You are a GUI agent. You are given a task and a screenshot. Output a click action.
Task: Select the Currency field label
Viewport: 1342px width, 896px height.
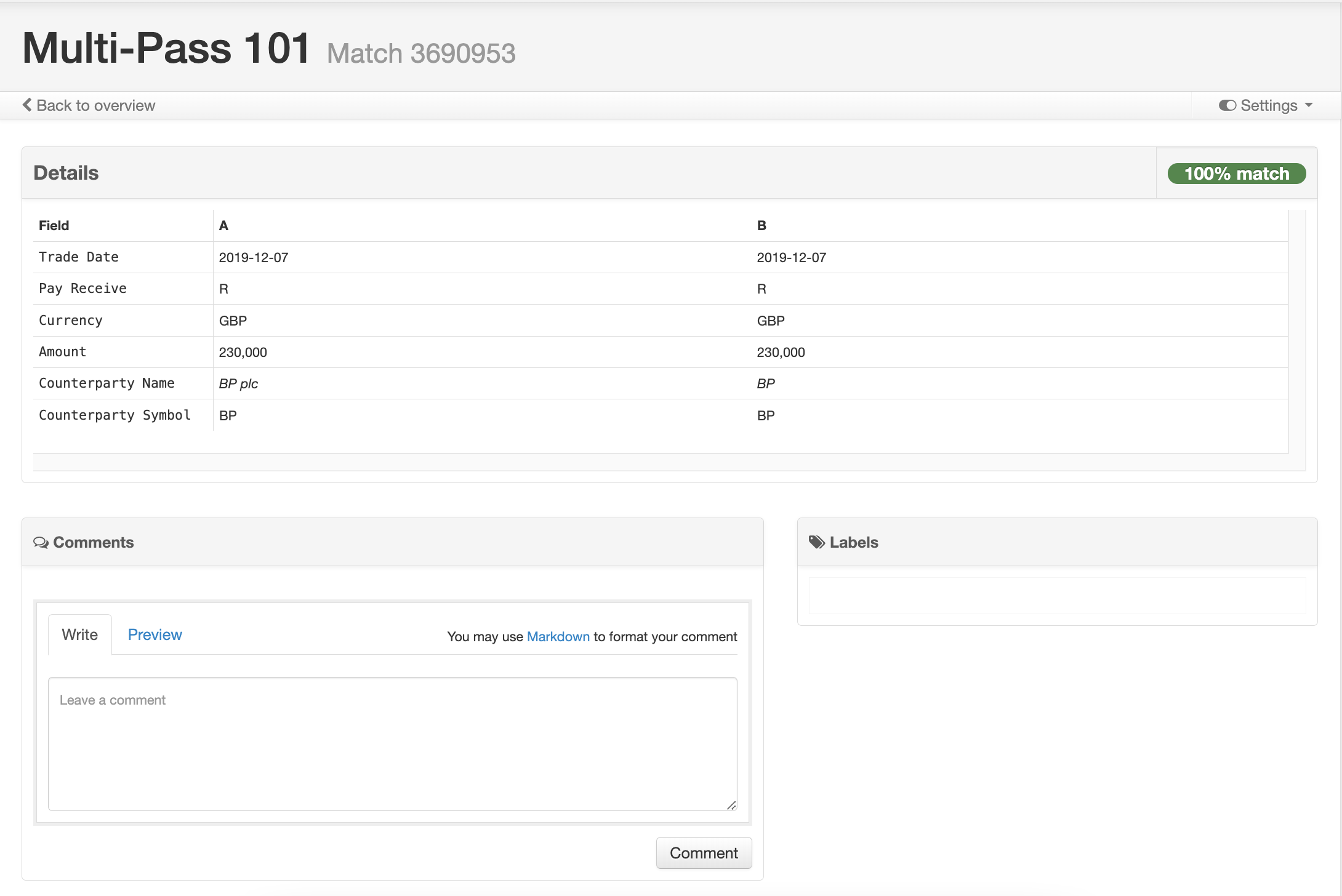click(71, 321)
